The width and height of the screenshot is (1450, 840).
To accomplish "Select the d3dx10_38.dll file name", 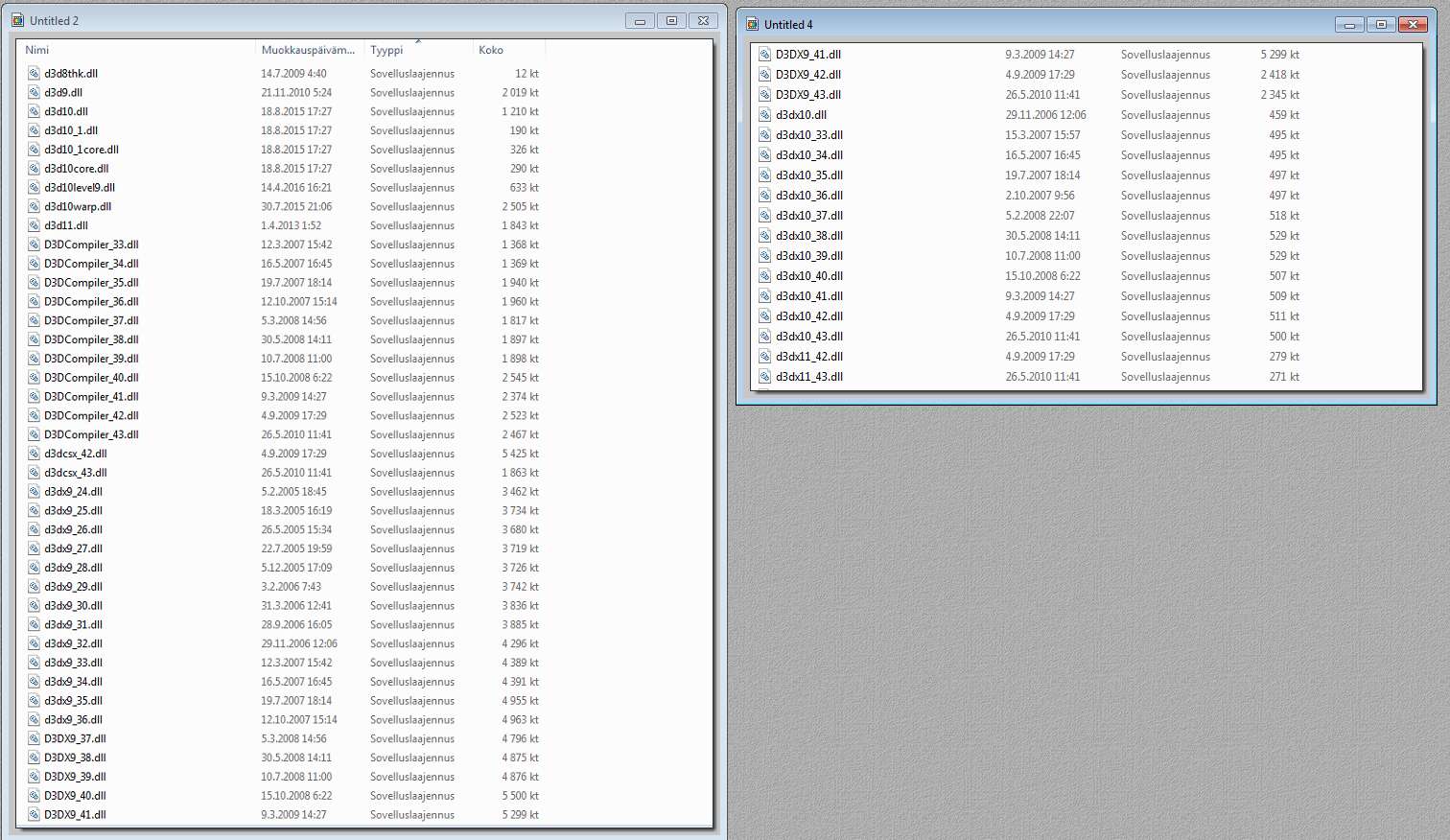I will pyautogui.click(x=809, y=236).
